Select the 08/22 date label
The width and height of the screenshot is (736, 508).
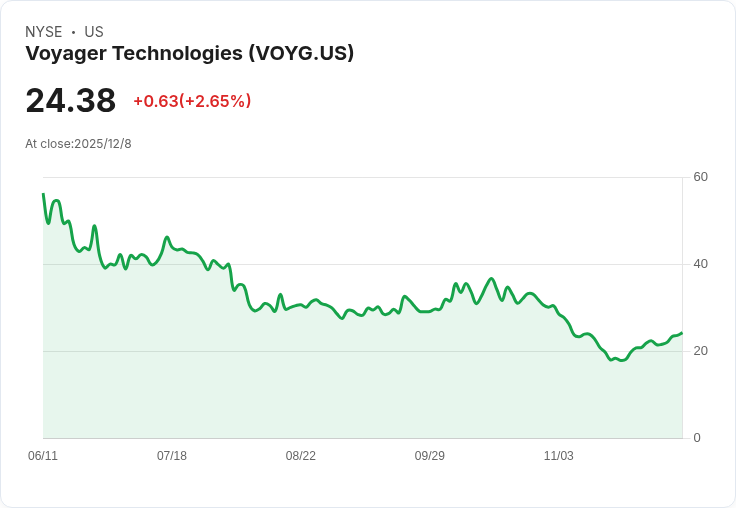tap(300, 456)
